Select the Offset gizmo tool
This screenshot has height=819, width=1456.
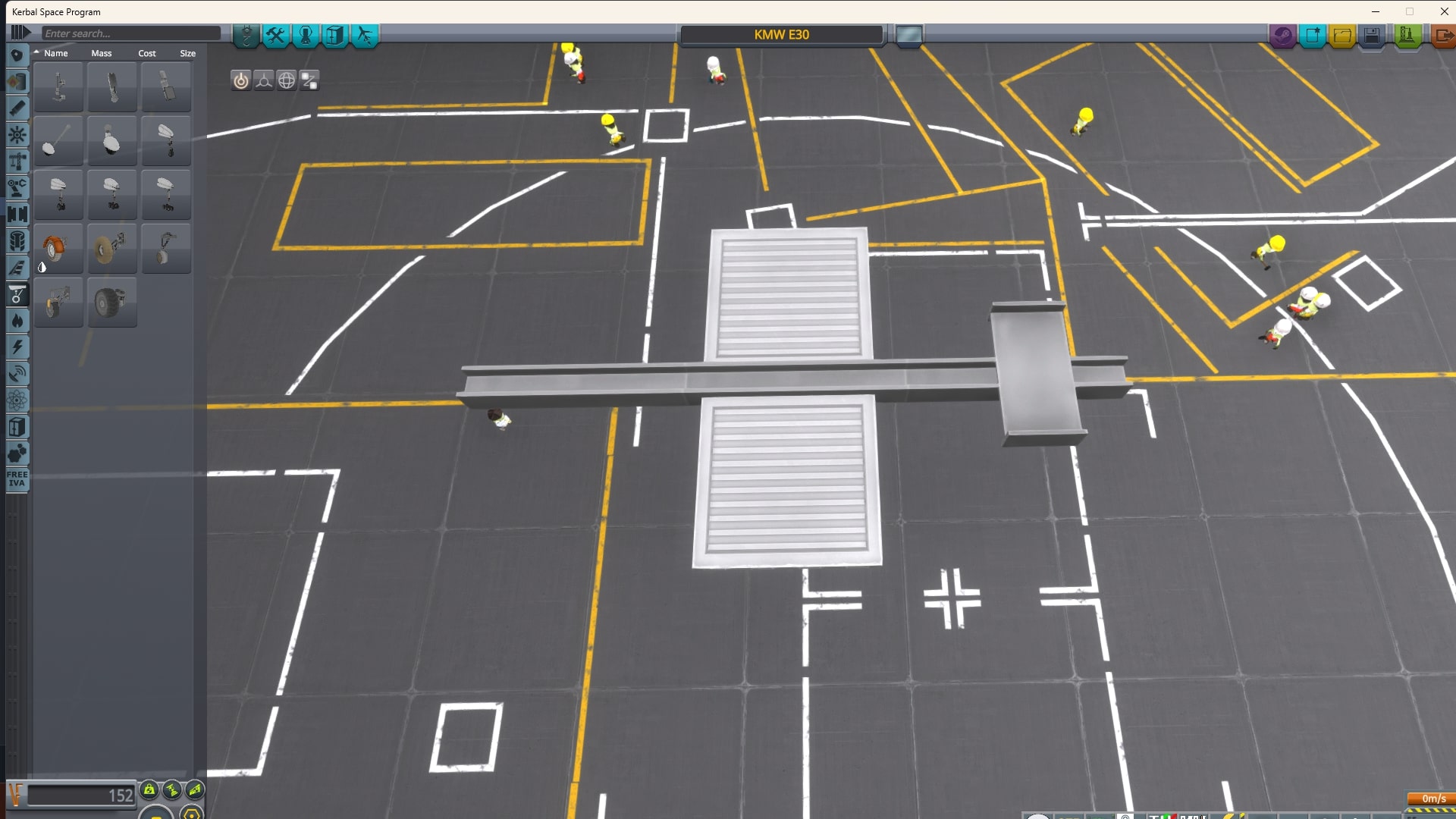[264, 80]
